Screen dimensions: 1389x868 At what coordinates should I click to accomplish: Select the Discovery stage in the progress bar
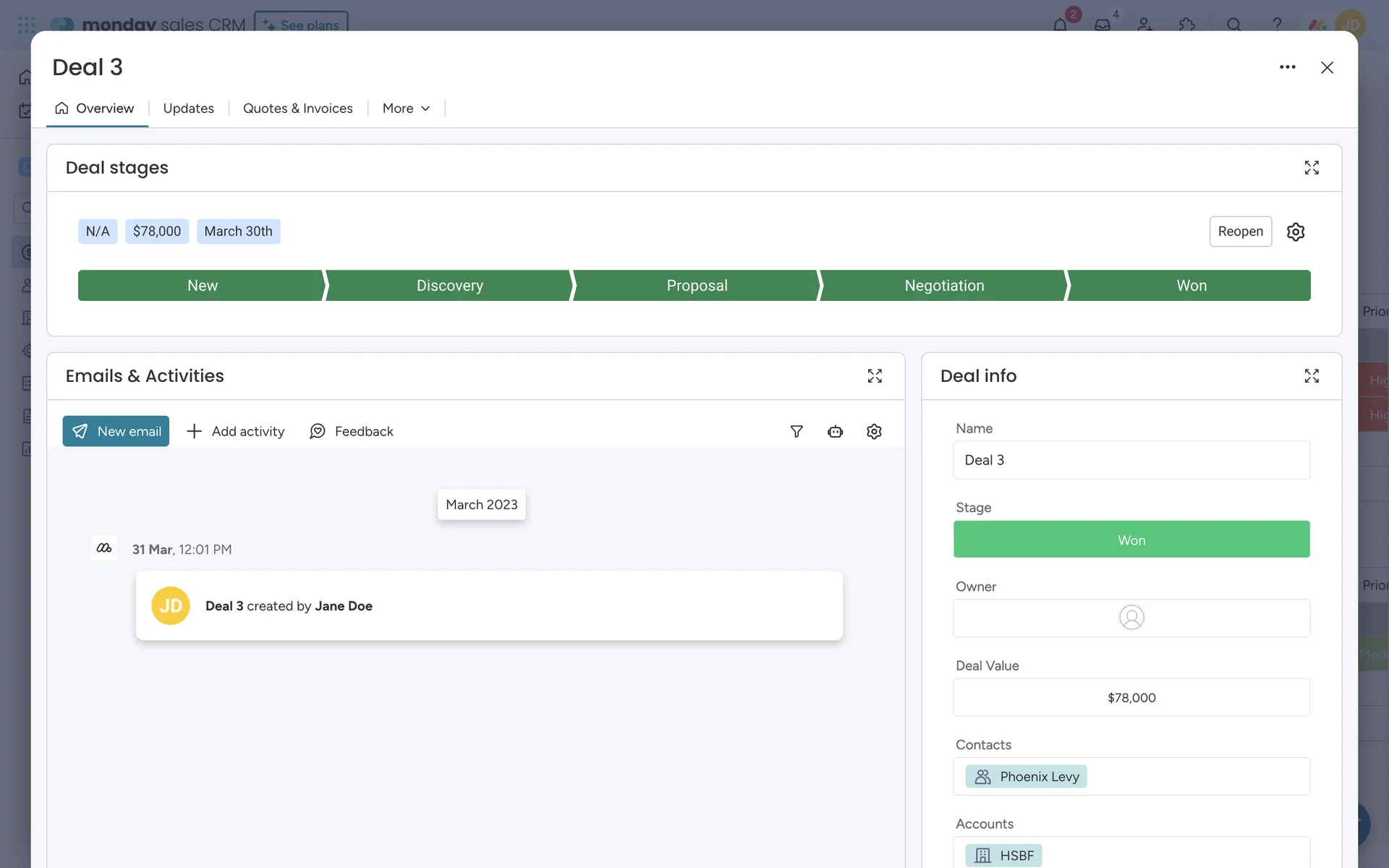449,286
